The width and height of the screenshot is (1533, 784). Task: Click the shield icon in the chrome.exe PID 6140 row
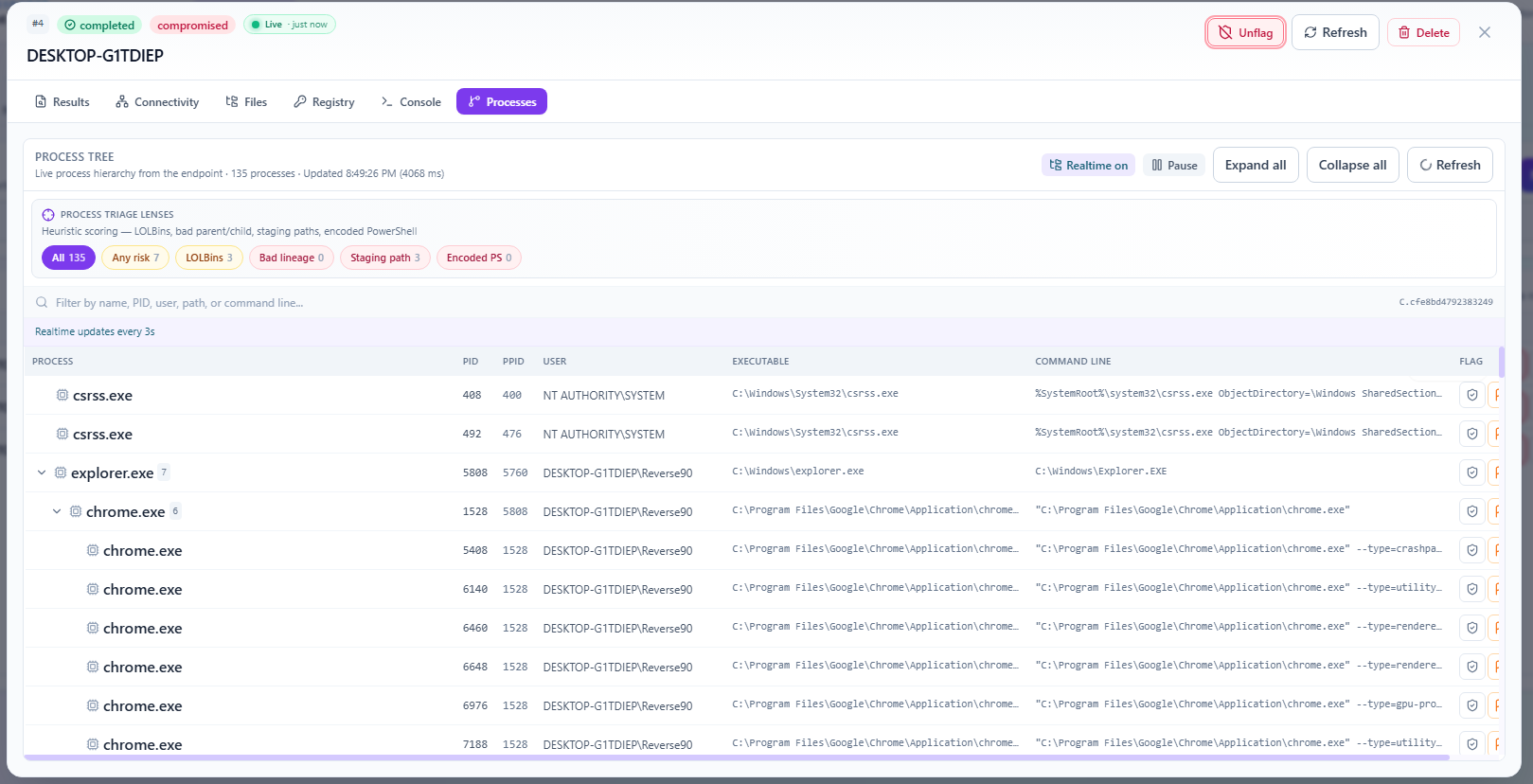pyautogui.click(x=1471, y=589)
